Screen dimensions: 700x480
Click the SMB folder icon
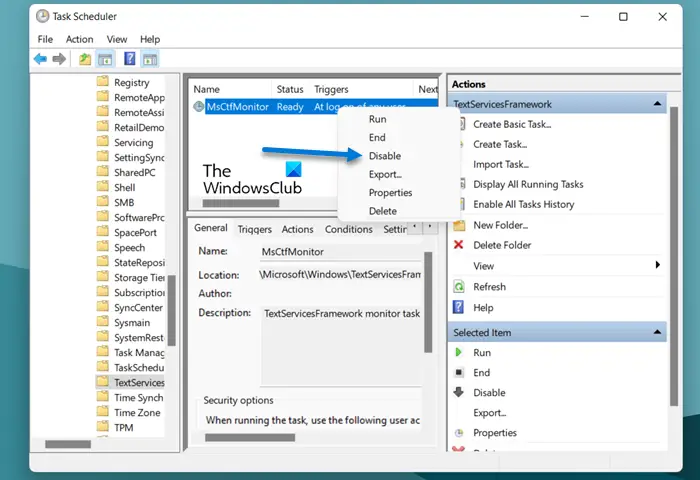click(x=103, y=202)
